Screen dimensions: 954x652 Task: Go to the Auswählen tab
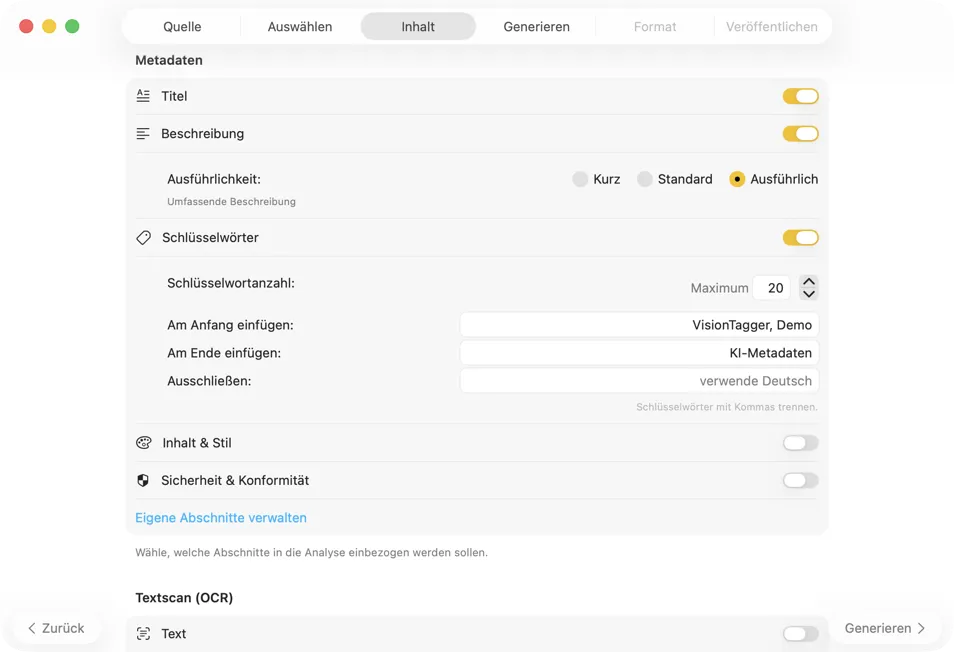click(x=300, y=27)
